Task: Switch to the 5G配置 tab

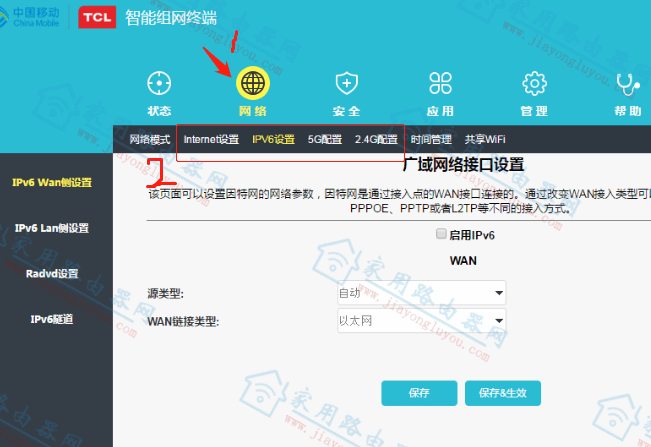Action: 325,139
